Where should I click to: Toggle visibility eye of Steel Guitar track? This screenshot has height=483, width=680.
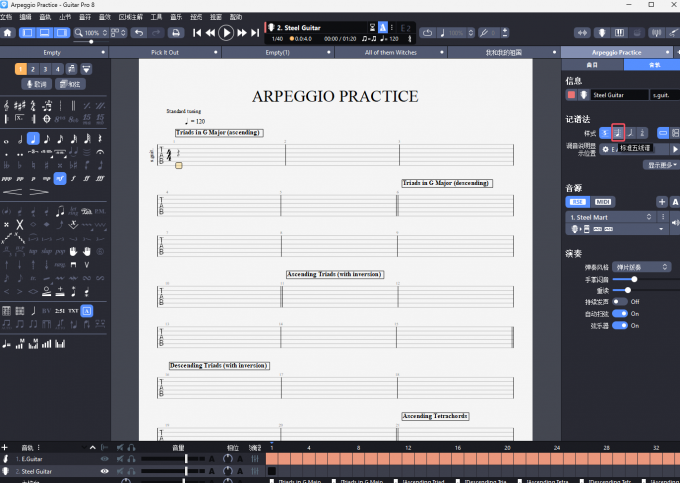point(104,470)
